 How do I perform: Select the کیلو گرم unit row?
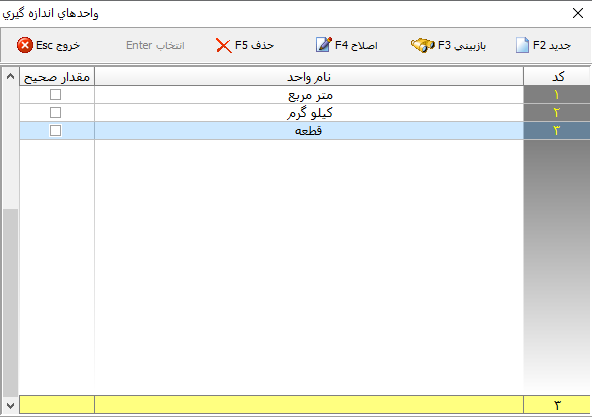[x=305, y=113]
